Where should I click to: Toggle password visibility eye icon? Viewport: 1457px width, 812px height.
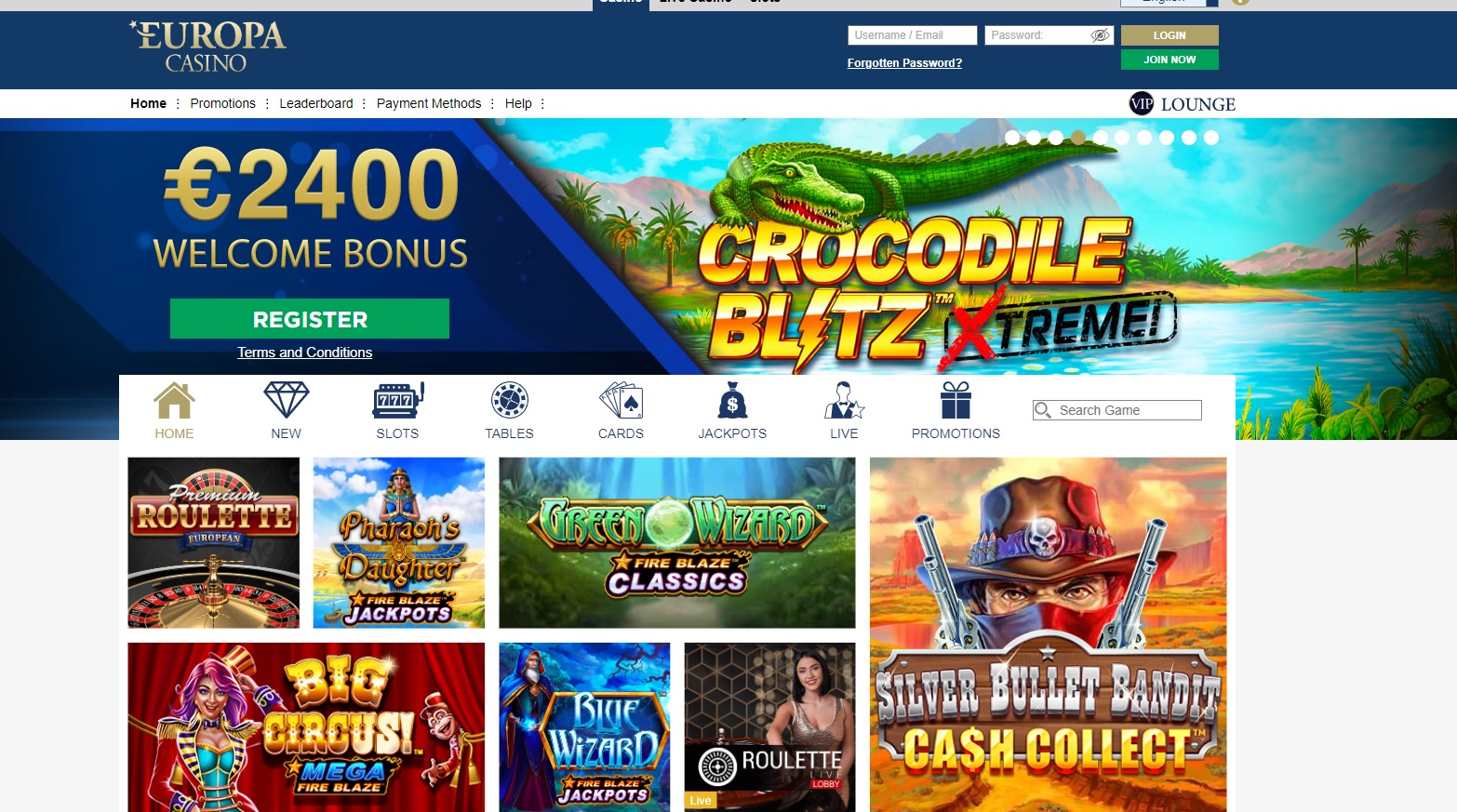click(x=1100, y=35)
